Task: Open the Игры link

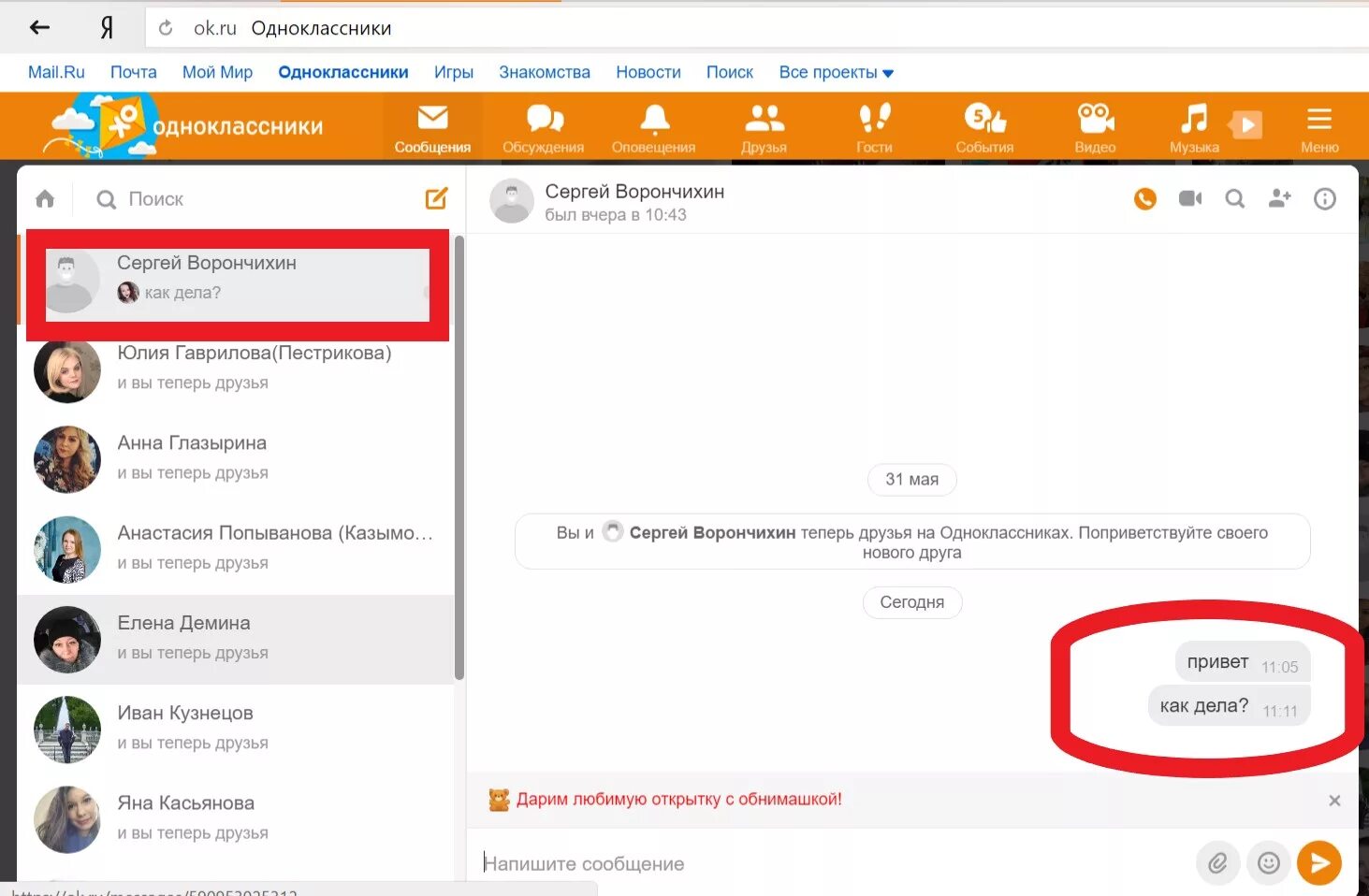Action: (x=454, y=72)
